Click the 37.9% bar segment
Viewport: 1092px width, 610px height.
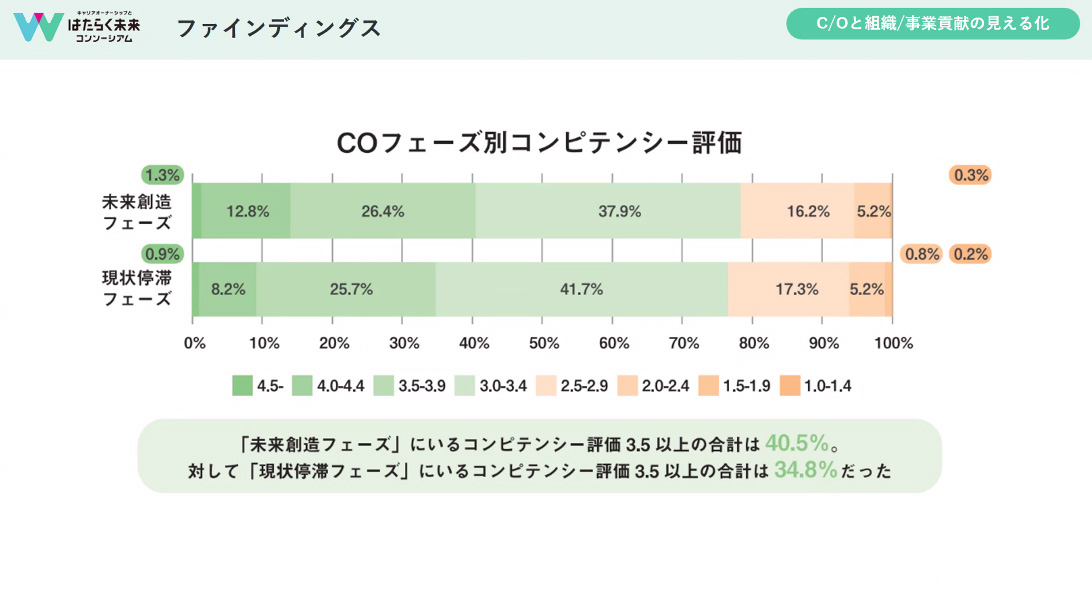click(608, 211)
